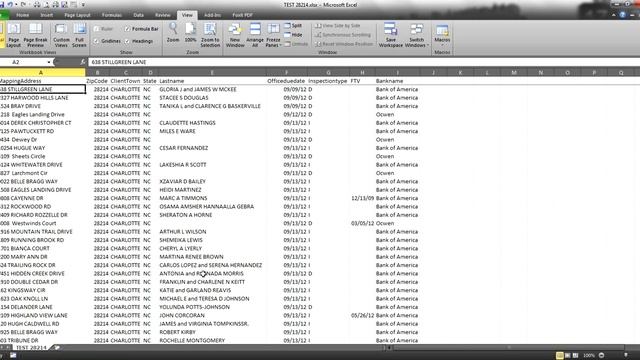Open Page Break Preview view

pyautogui.click(x=35, y=35)
